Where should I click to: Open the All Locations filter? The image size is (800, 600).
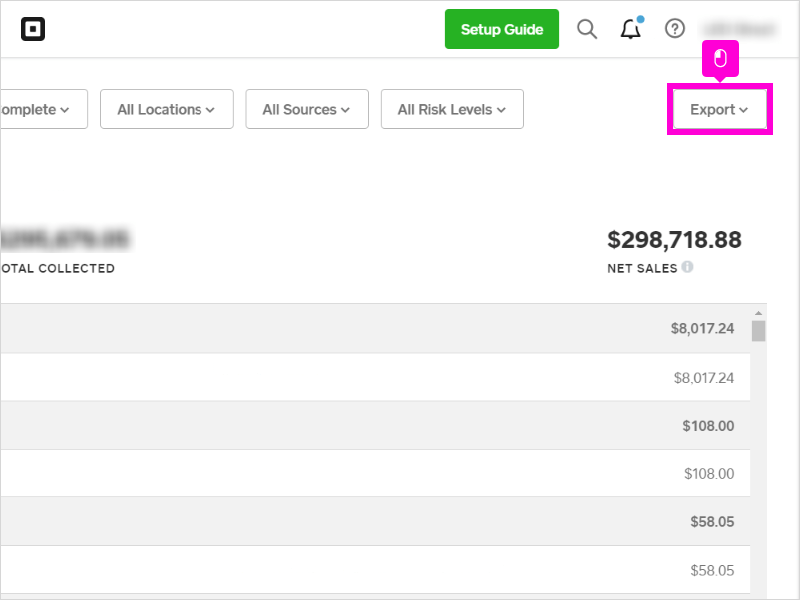[166, 109]
